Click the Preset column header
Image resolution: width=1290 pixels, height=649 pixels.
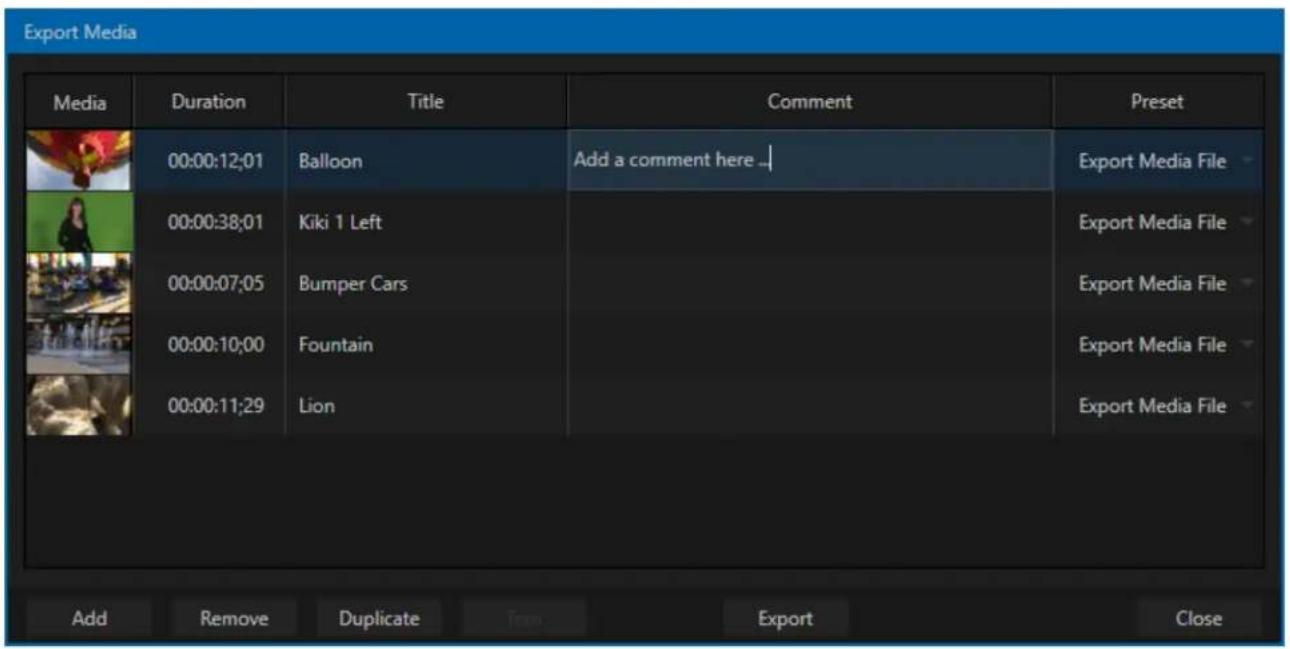1158,101
